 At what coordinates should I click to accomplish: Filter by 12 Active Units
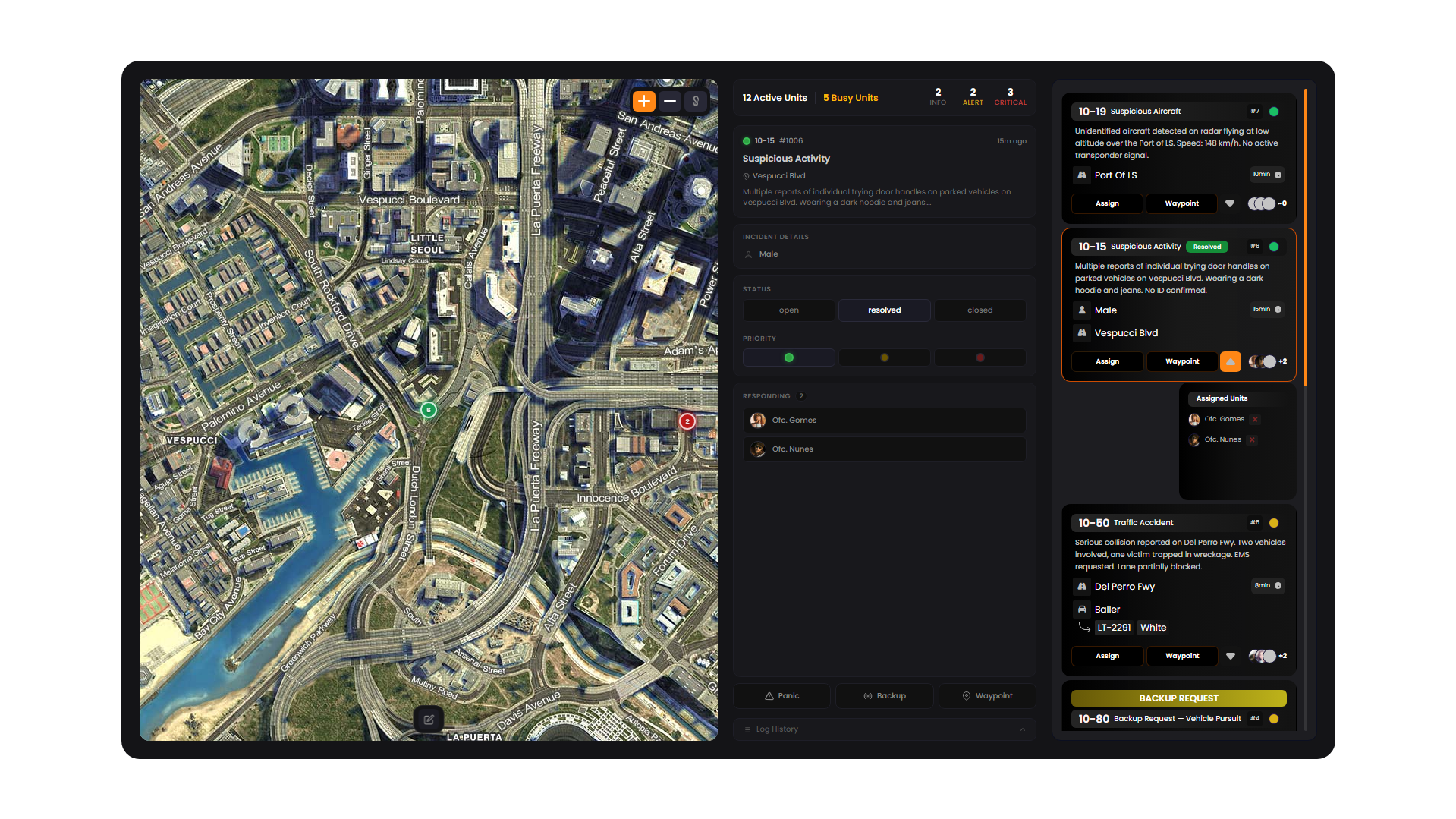775,98
